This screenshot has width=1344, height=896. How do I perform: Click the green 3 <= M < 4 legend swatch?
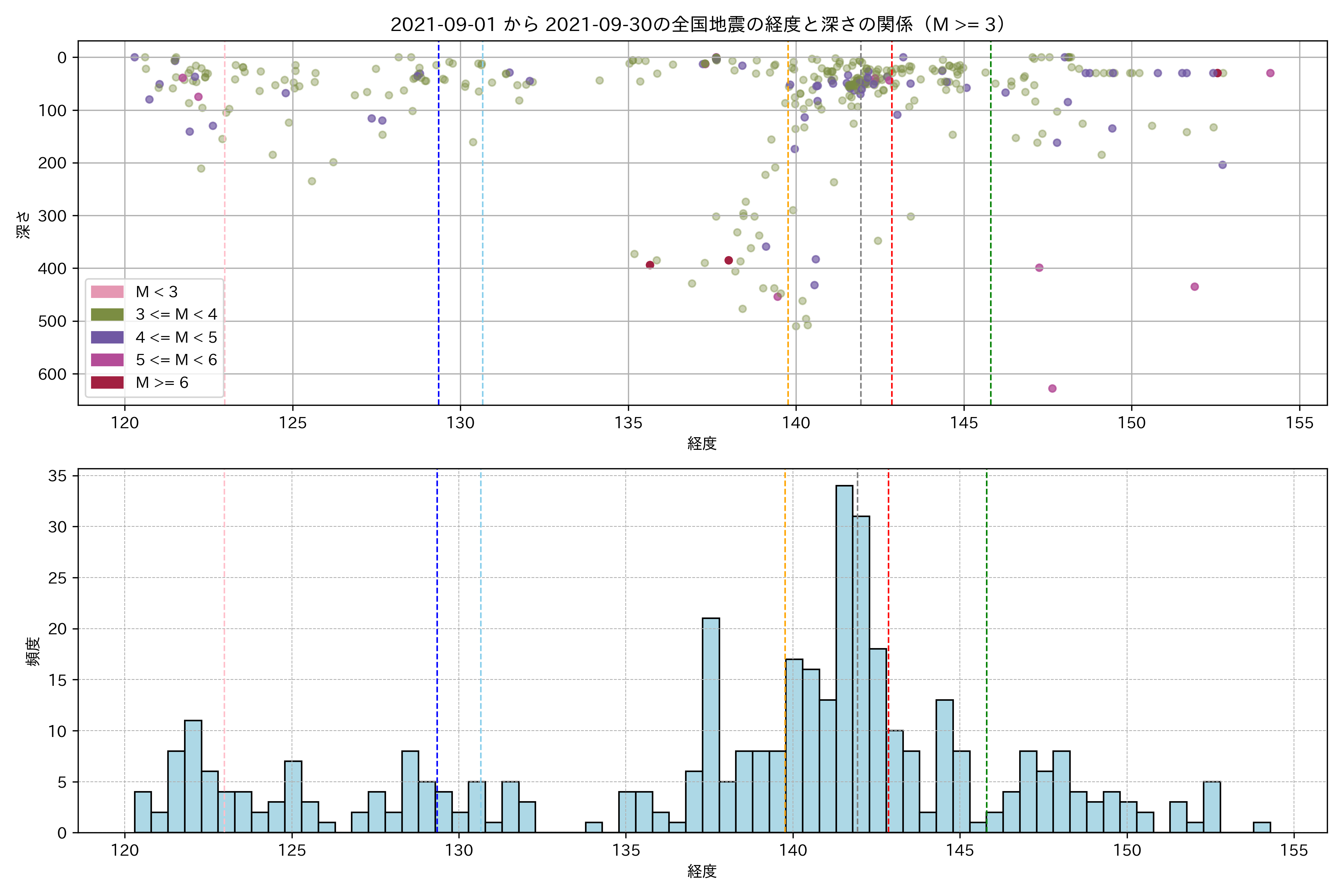tap(108, 314)
